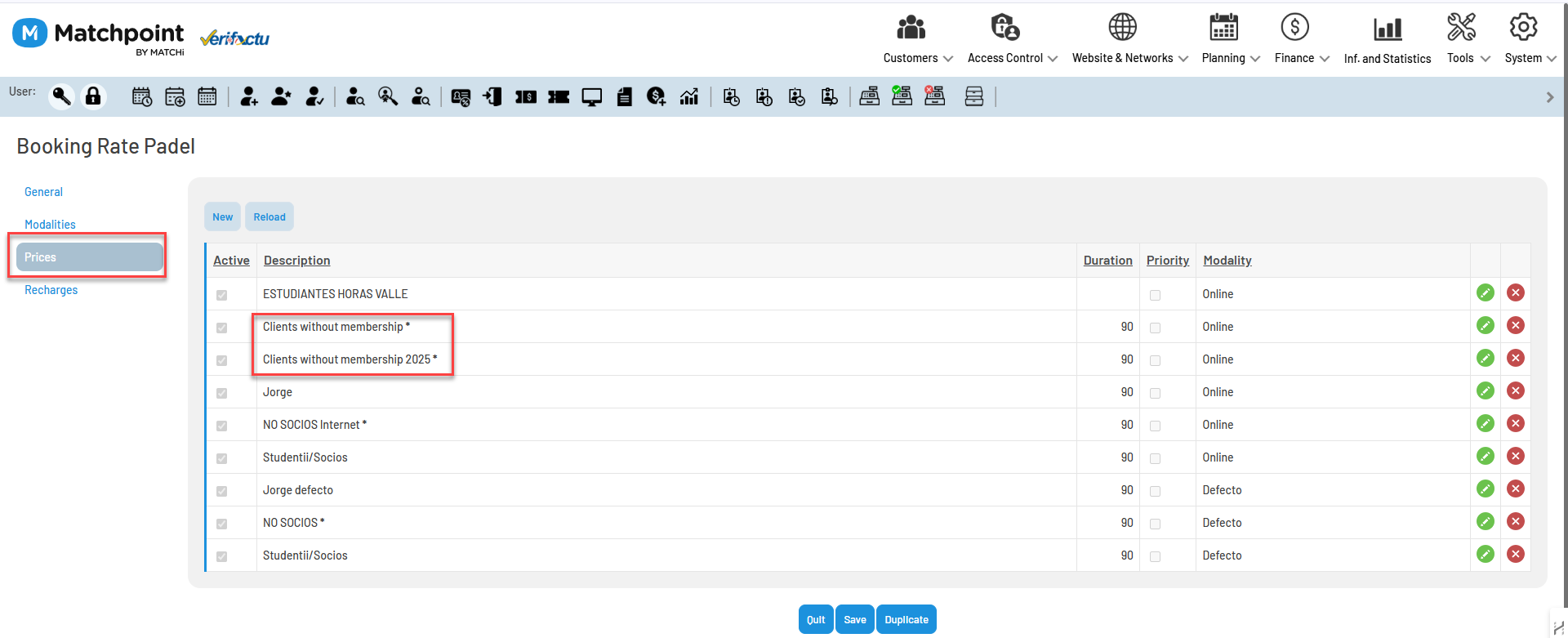Click the ticket icon in the toolbar
1568x638 pixels.
click(x=559, y=97)
